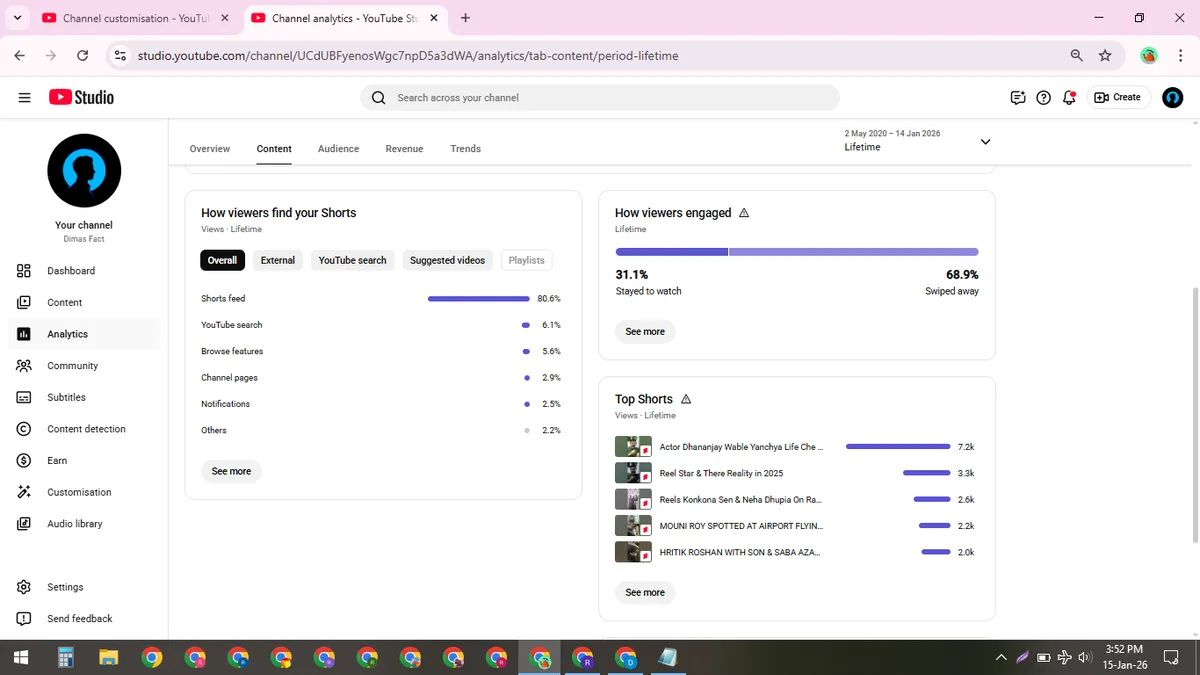
Task: Click the Stayed to watch engagement bar
Action: point(671,252)
